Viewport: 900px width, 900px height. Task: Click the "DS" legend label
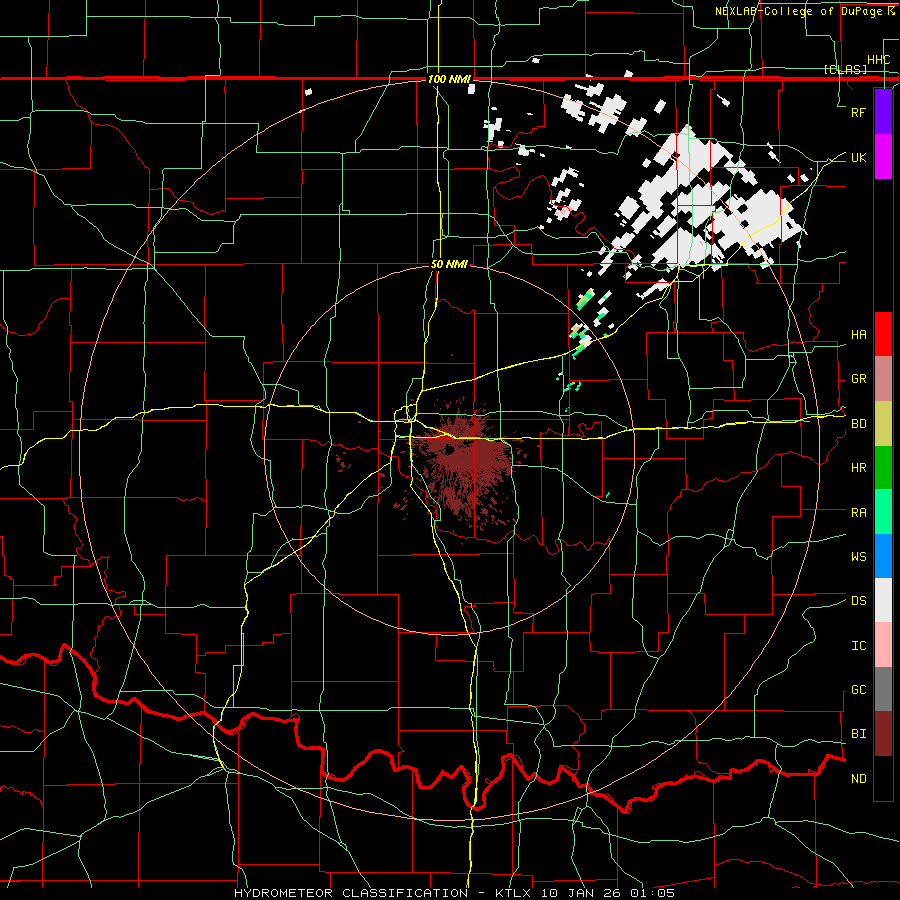pyautogui.click(x=858, y=601)
